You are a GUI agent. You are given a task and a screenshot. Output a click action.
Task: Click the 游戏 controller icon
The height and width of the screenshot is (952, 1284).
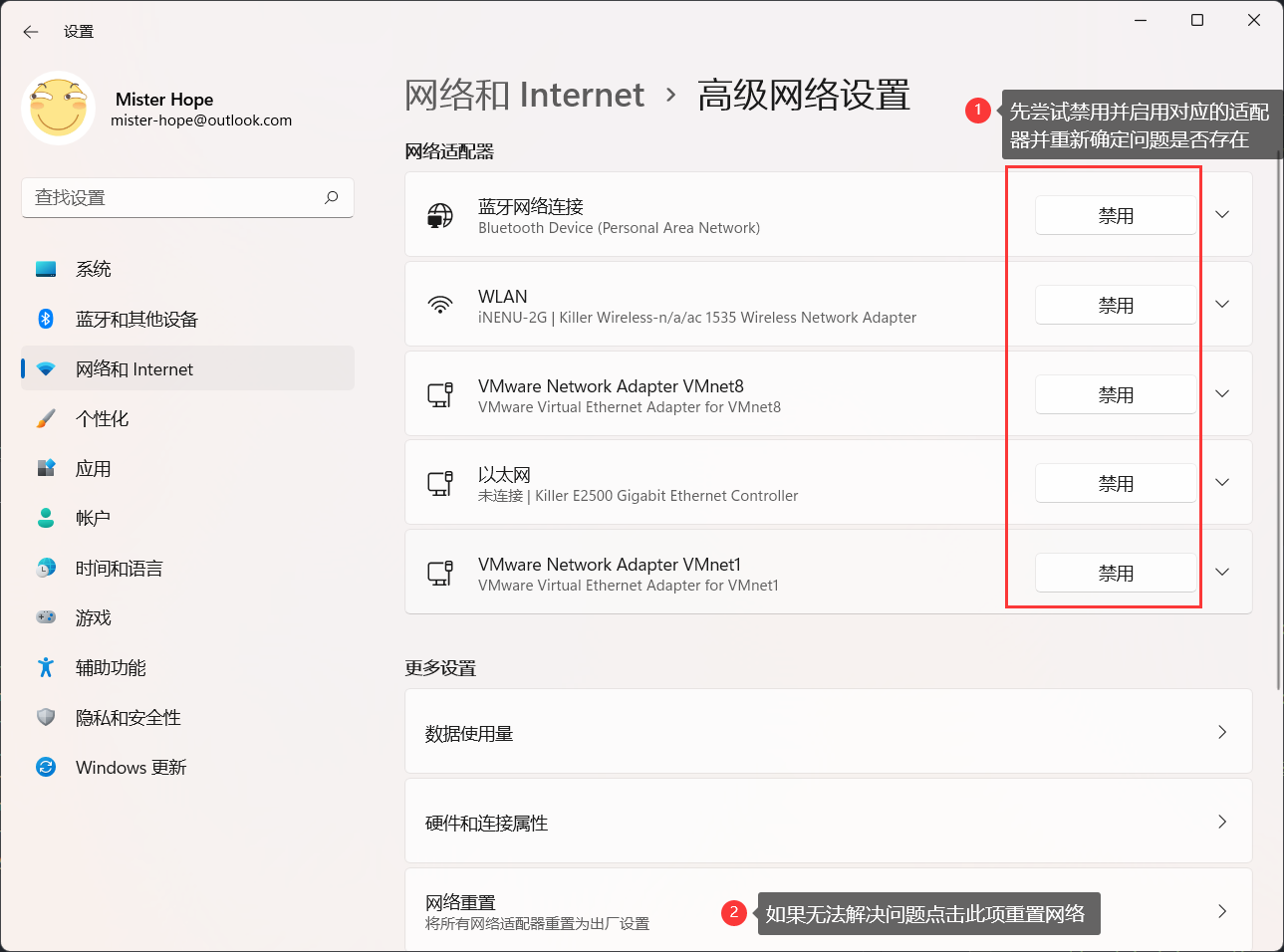[46, 617]
